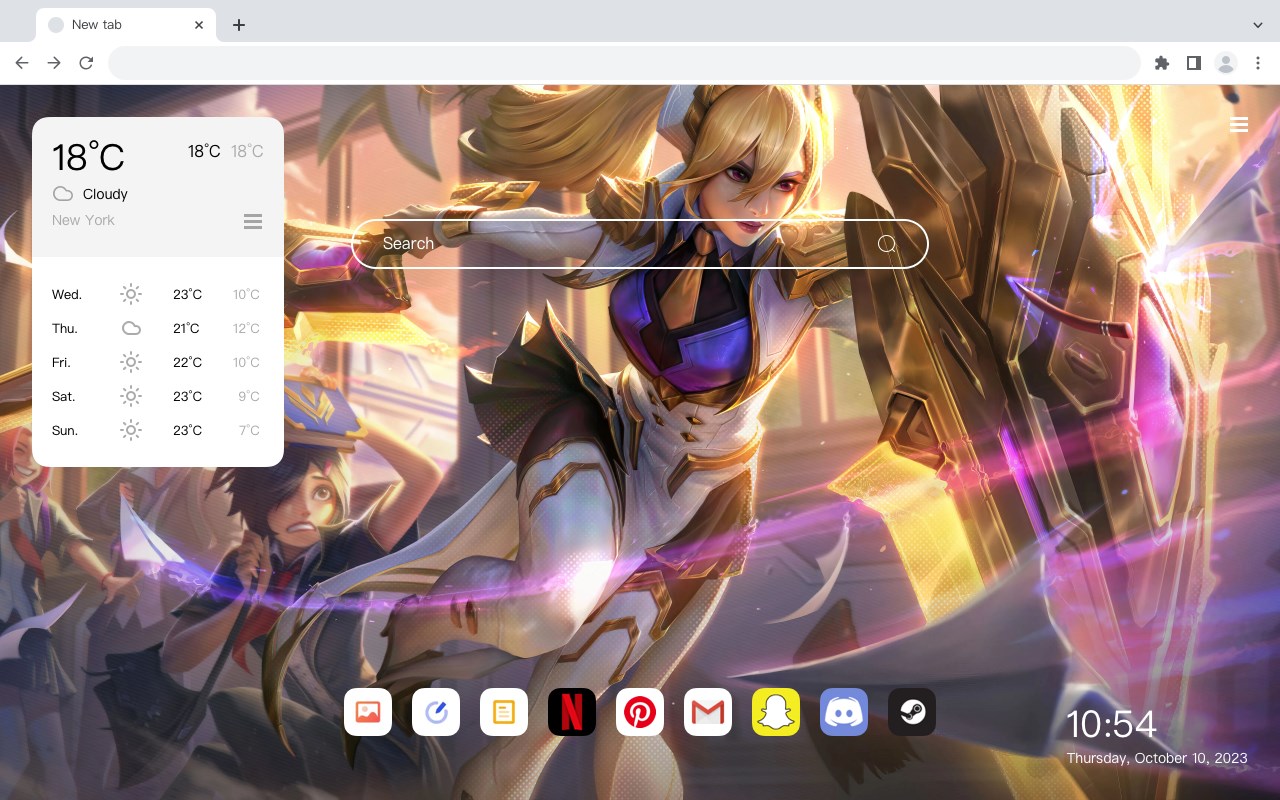
Task: Select the Sat. forecast day label
Action: click(x=64, y=396)
